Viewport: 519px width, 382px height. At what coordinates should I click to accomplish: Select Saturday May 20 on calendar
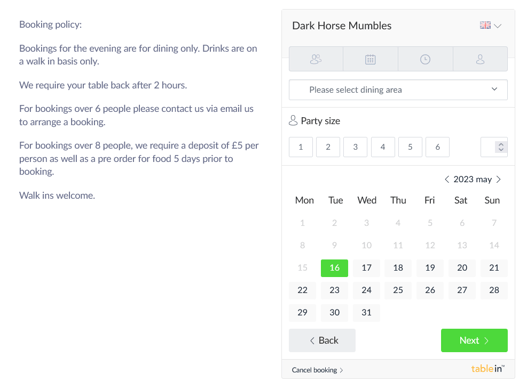point(462,268)
